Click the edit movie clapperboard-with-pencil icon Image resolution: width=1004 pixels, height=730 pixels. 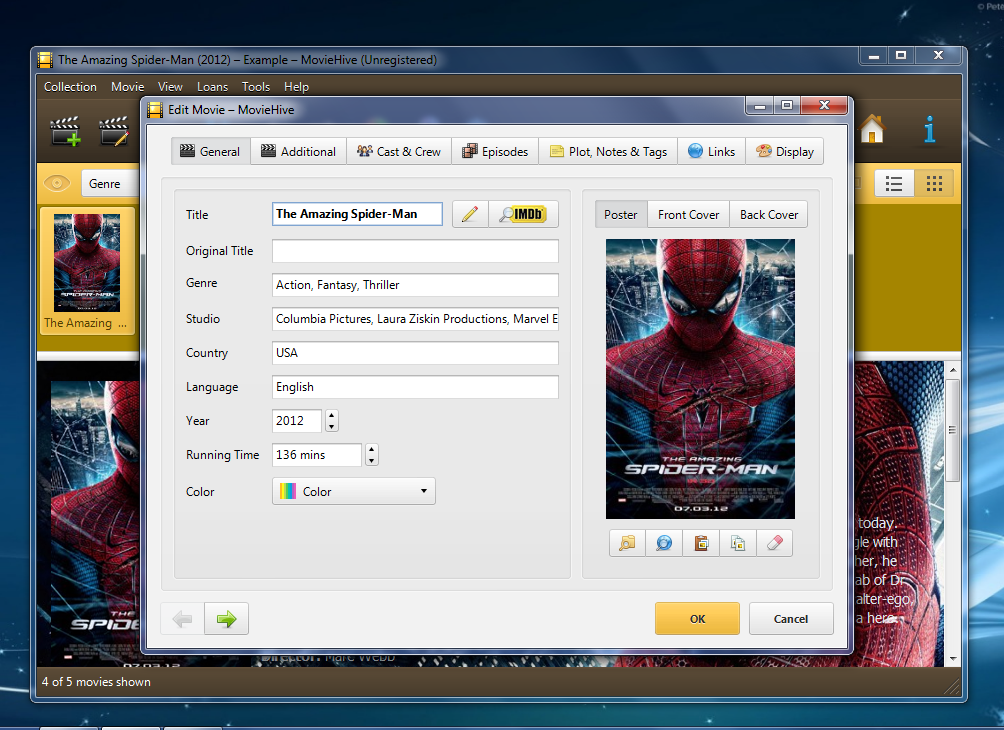click(114, 131)
